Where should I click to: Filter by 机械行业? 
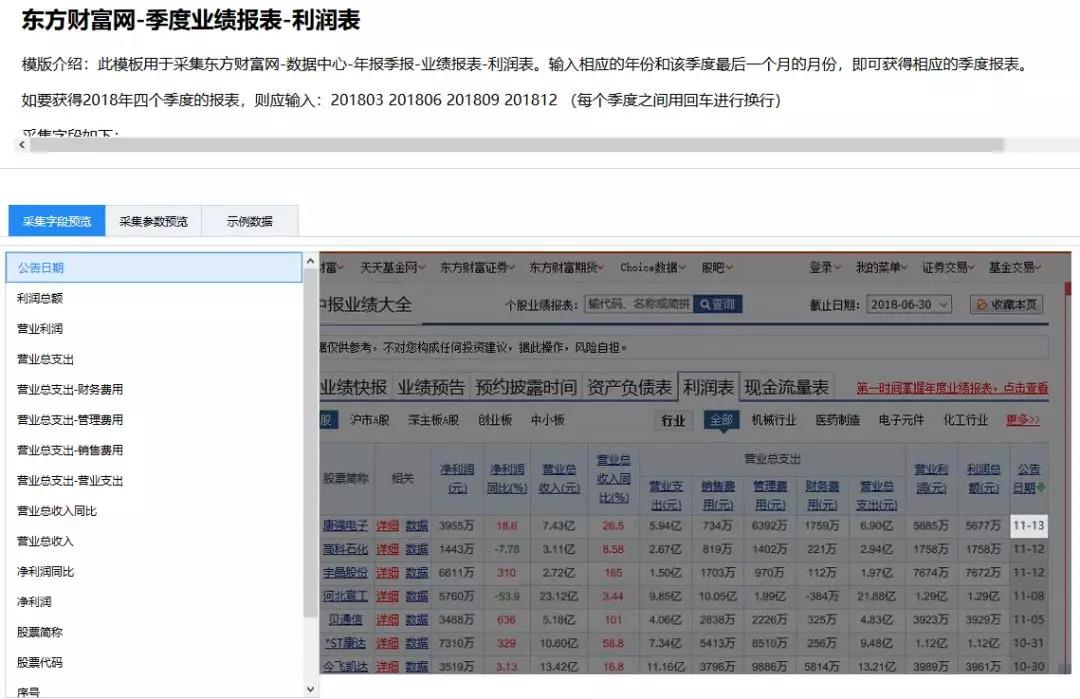click(773, 420)
